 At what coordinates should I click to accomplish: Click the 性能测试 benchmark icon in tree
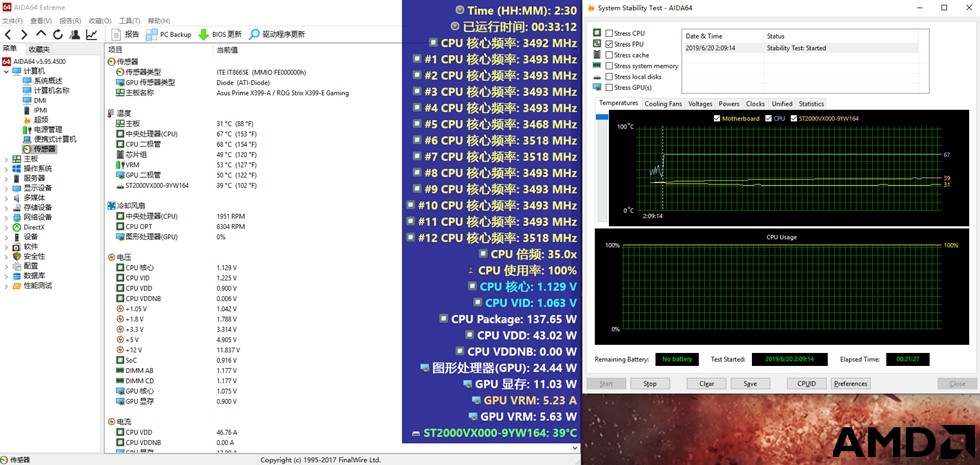(17, 286)
